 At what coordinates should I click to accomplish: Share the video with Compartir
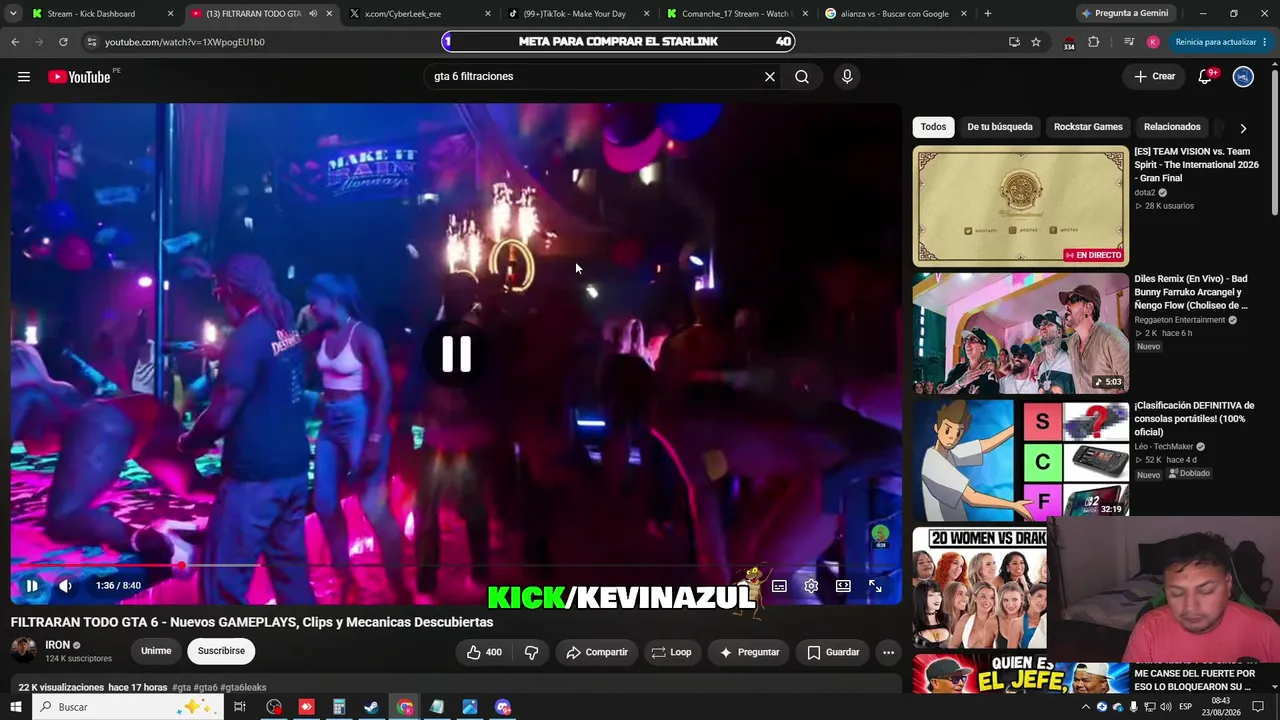[x=597, y=652]
